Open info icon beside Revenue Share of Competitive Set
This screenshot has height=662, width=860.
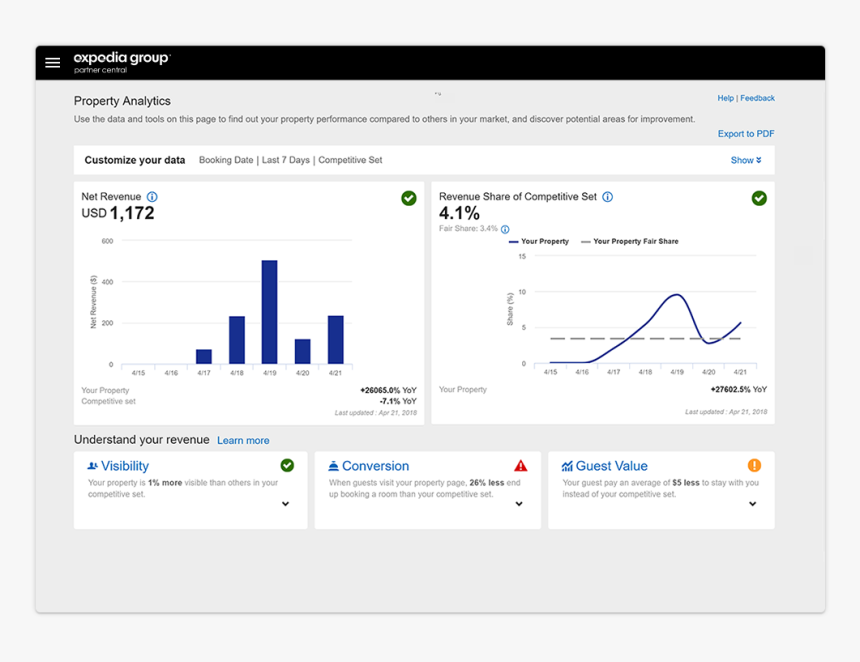[x=608, y=197]
